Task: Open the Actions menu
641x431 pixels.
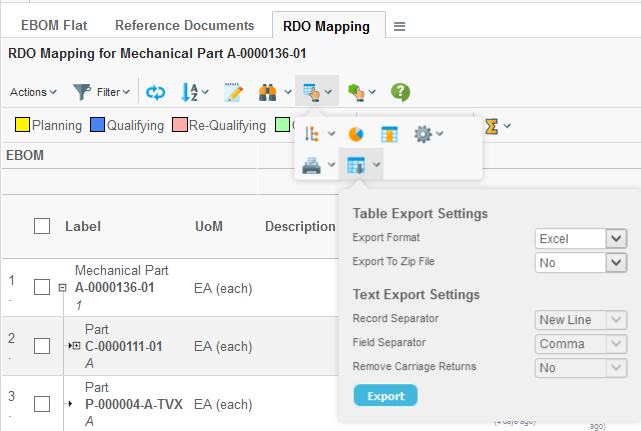Action: click(32, 92)
